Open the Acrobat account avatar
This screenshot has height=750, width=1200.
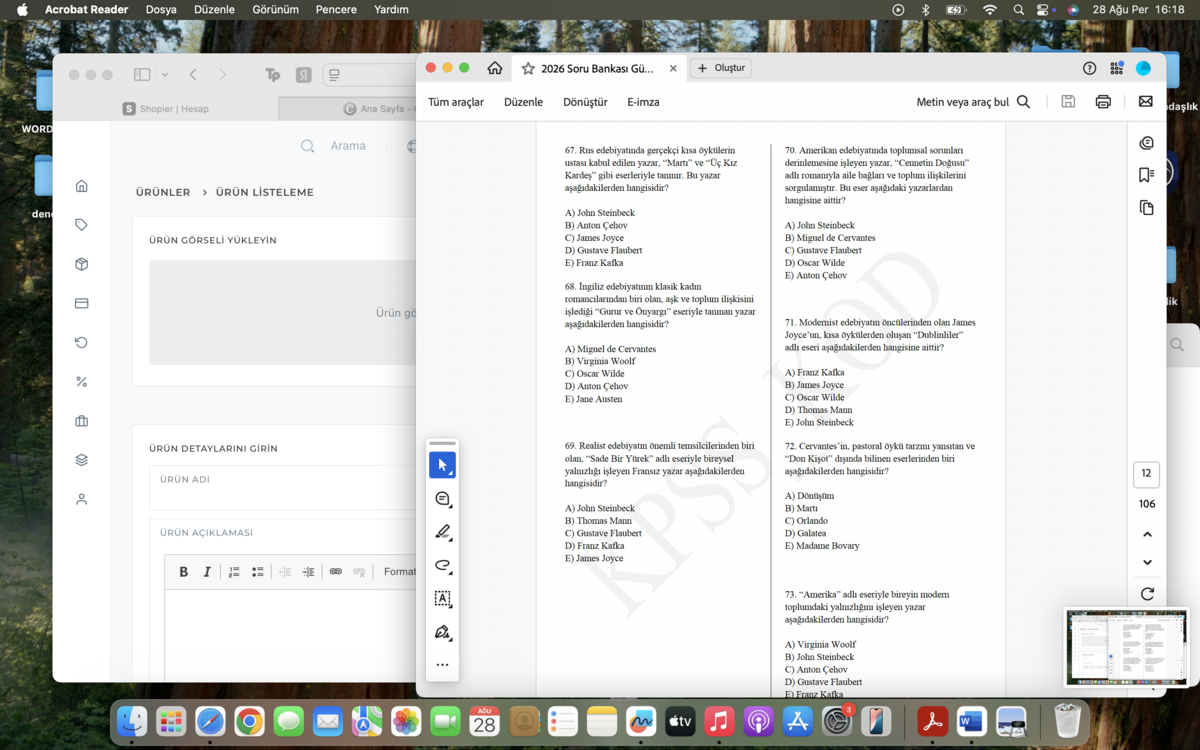click(x=1144, y=68)
